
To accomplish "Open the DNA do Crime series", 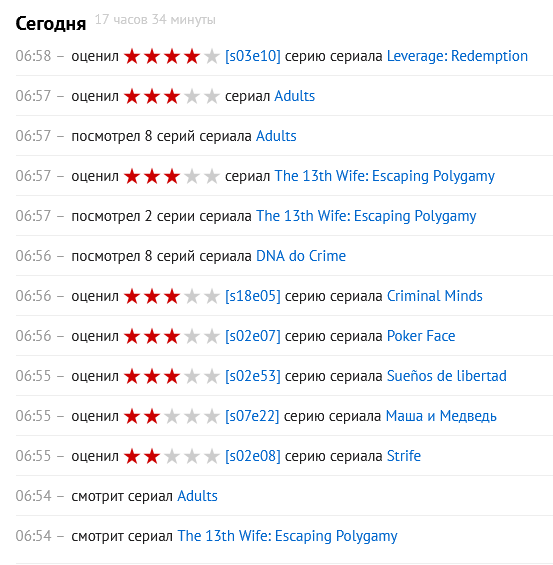I will pos(301,256).
